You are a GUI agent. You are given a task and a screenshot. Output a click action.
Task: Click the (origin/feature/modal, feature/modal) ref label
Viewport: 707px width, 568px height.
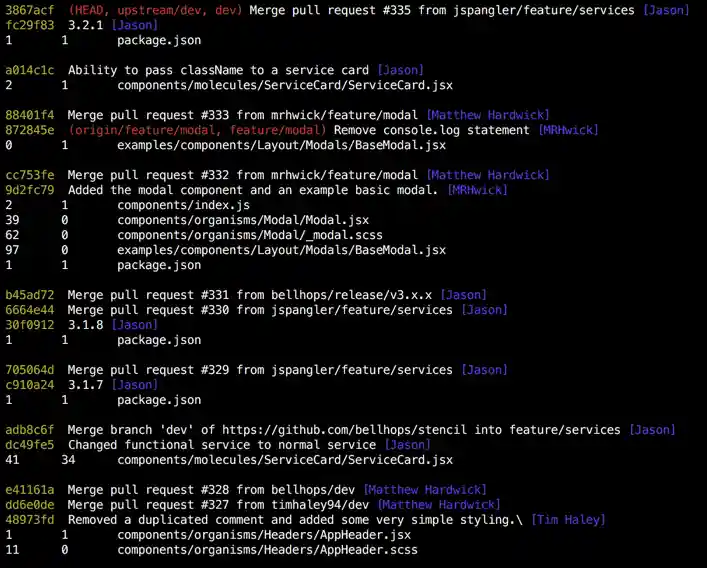[197, 130]
